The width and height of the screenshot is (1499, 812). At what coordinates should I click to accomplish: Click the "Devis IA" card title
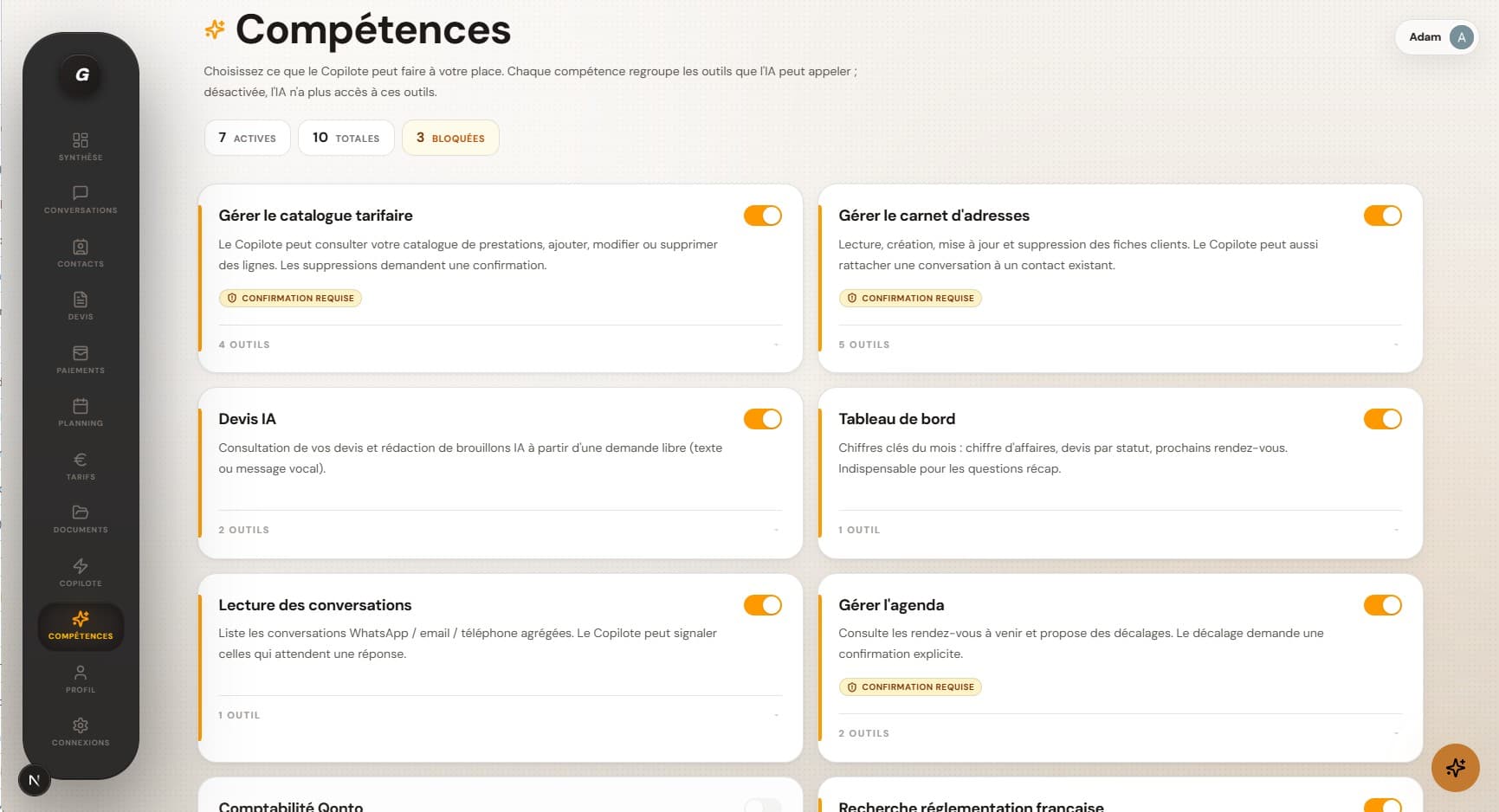(248, 419)
